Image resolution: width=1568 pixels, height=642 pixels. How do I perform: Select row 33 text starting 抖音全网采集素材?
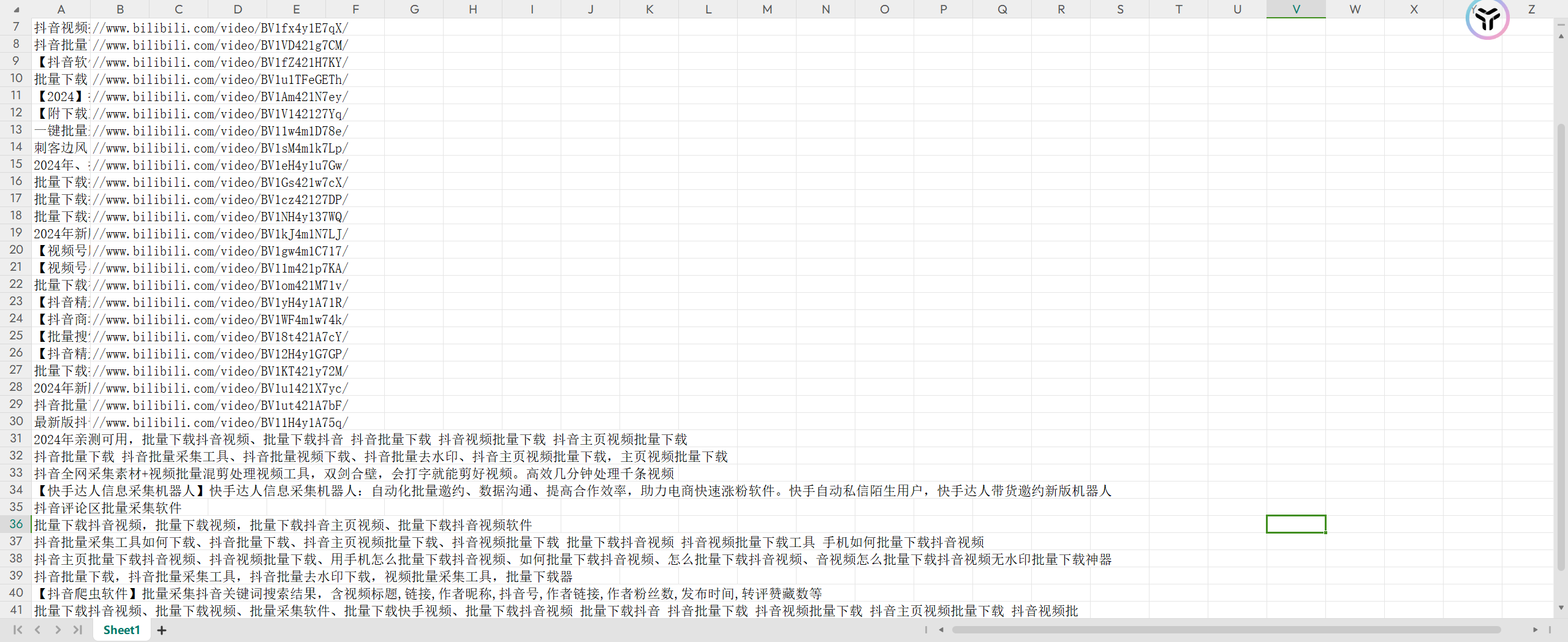[354, 474]
